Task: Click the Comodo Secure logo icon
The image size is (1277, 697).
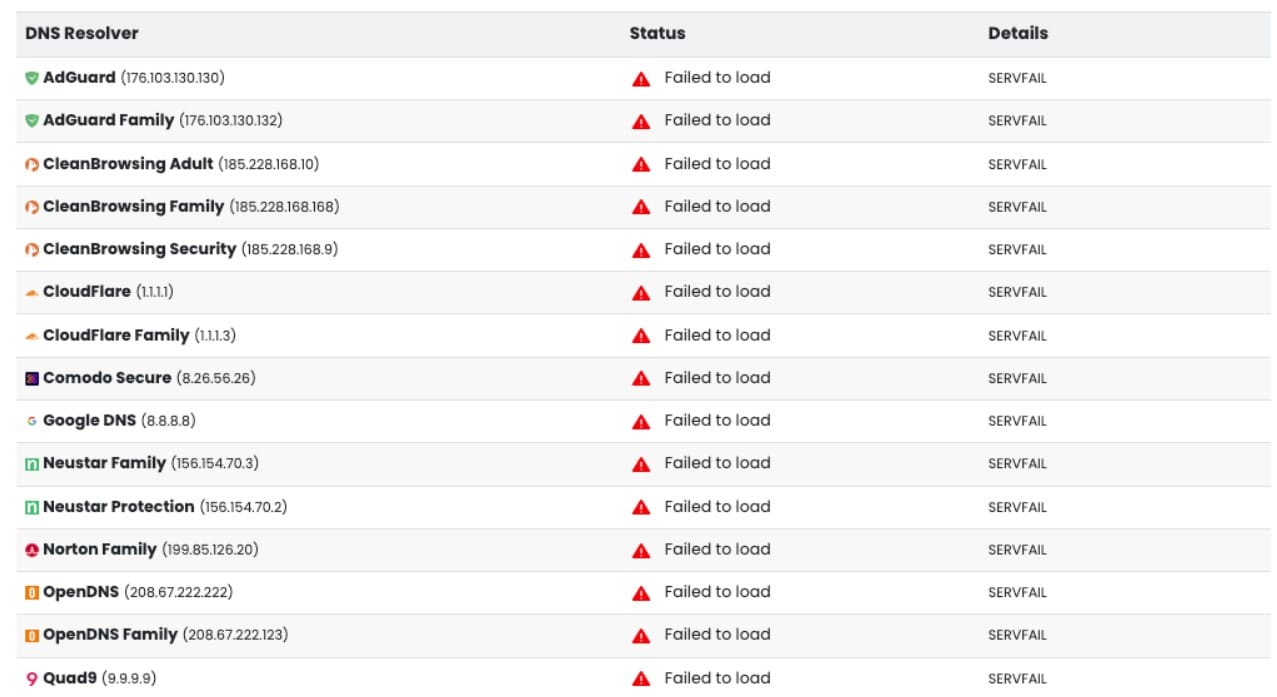Action: tap(32, 379)
